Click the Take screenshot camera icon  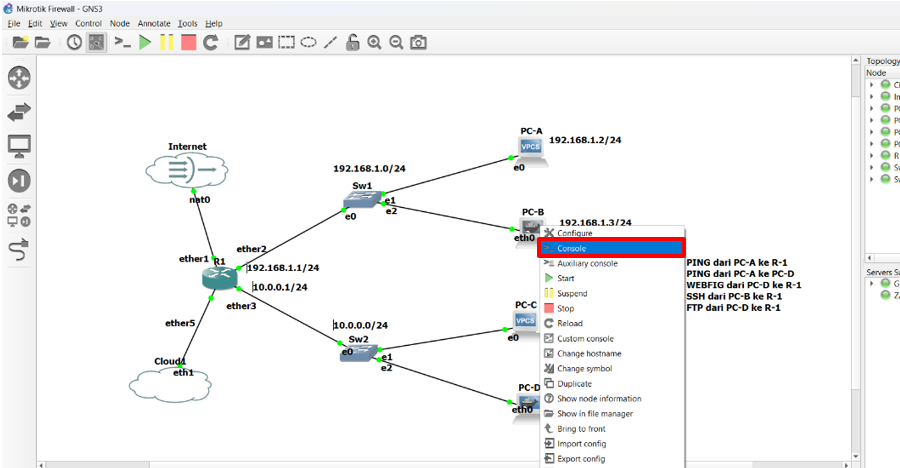point(418,42)
